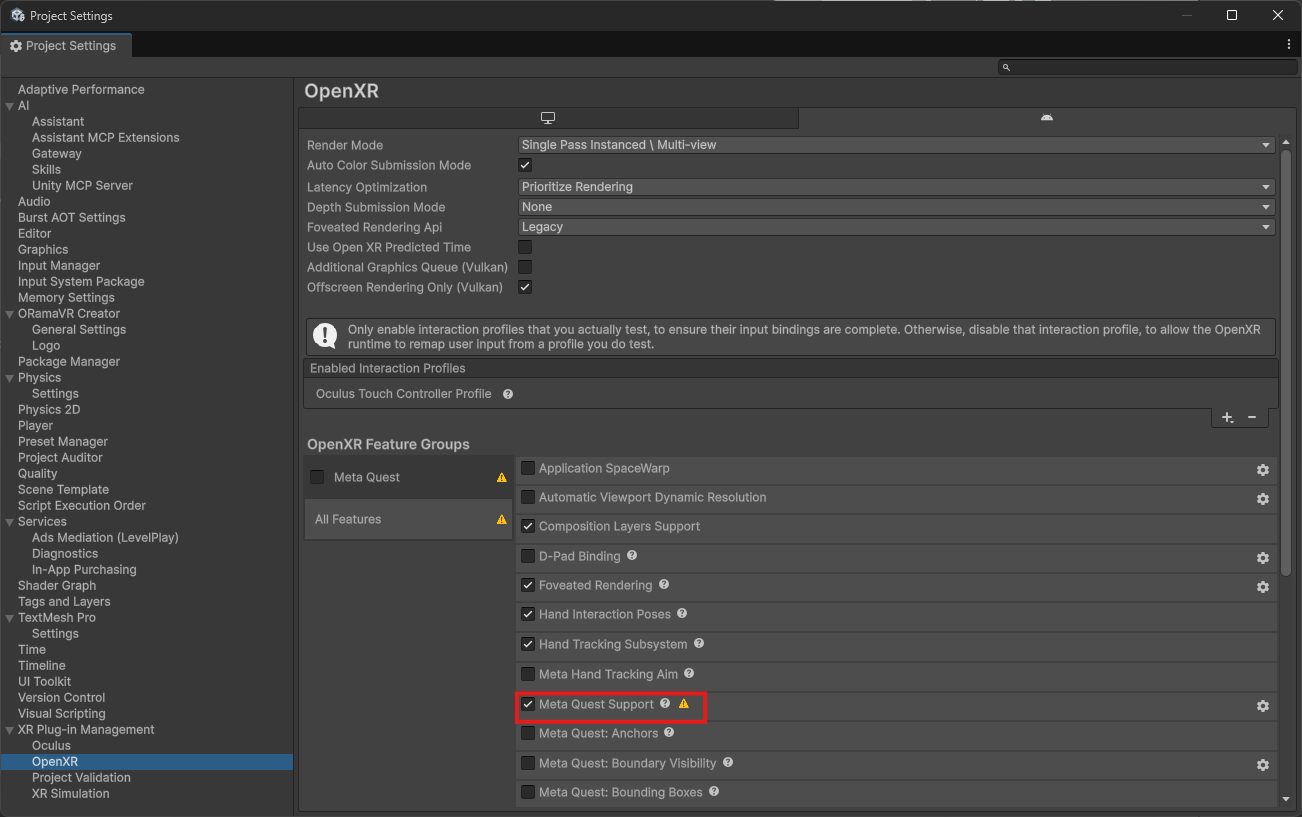Click help icon next to Meta Quest Support

point(665,703)
